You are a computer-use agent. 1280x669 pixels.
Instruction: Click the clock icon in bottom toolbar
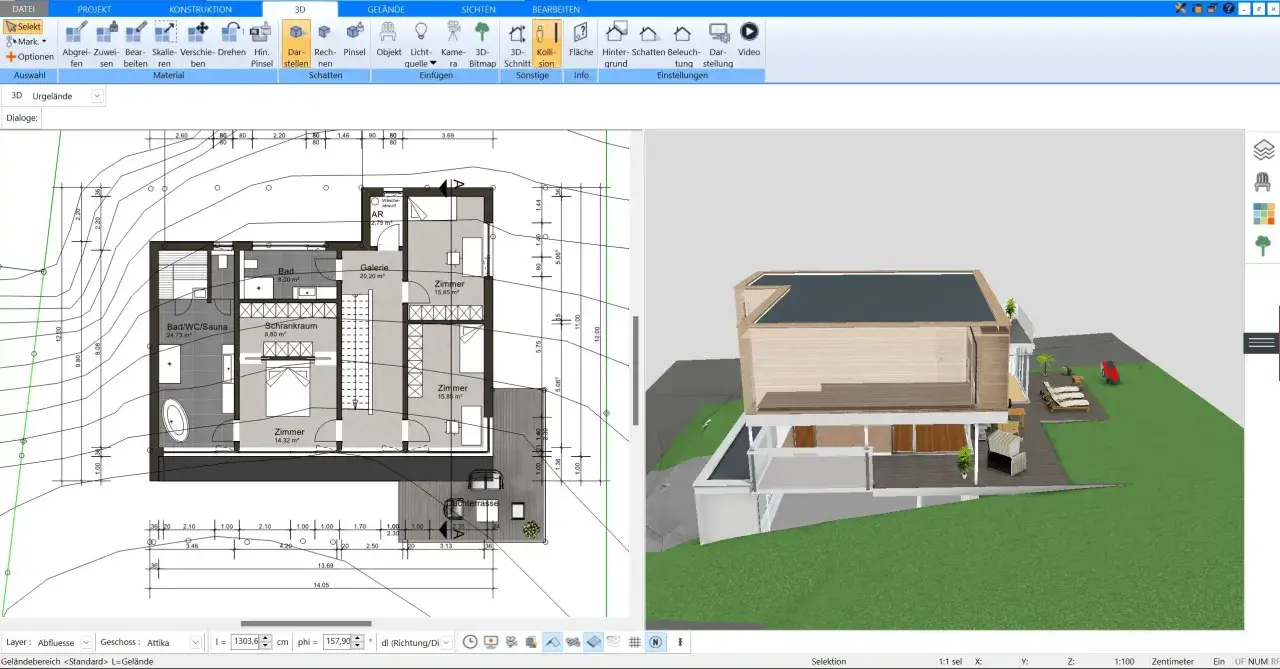click(x=470, y=642)
